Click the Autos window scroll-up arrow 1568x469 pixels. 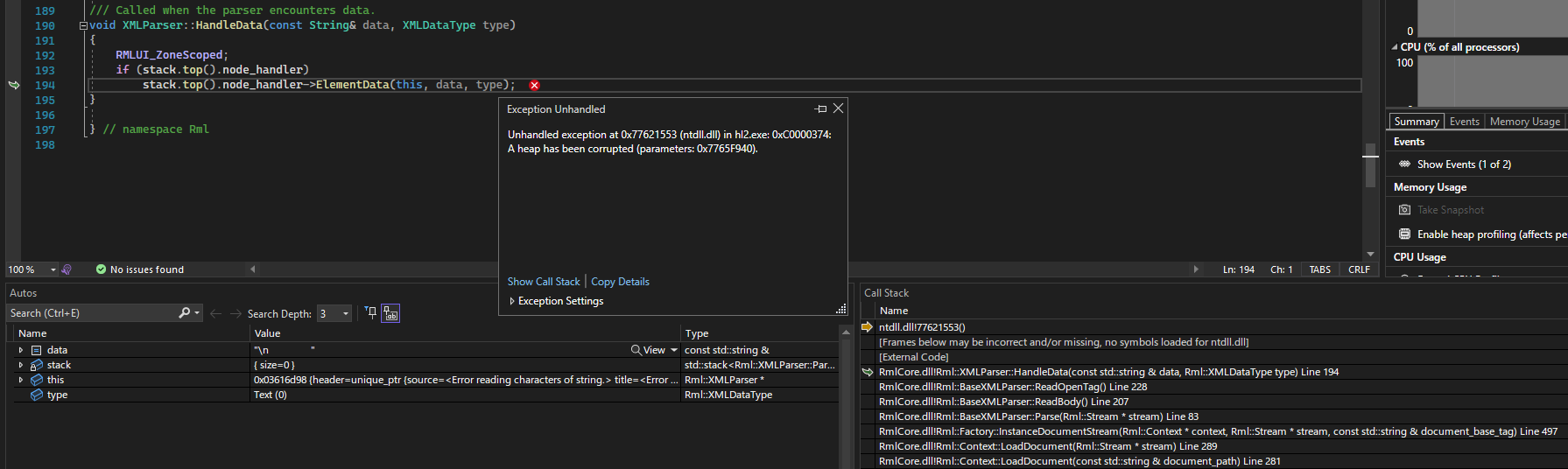tap(846, 332)
